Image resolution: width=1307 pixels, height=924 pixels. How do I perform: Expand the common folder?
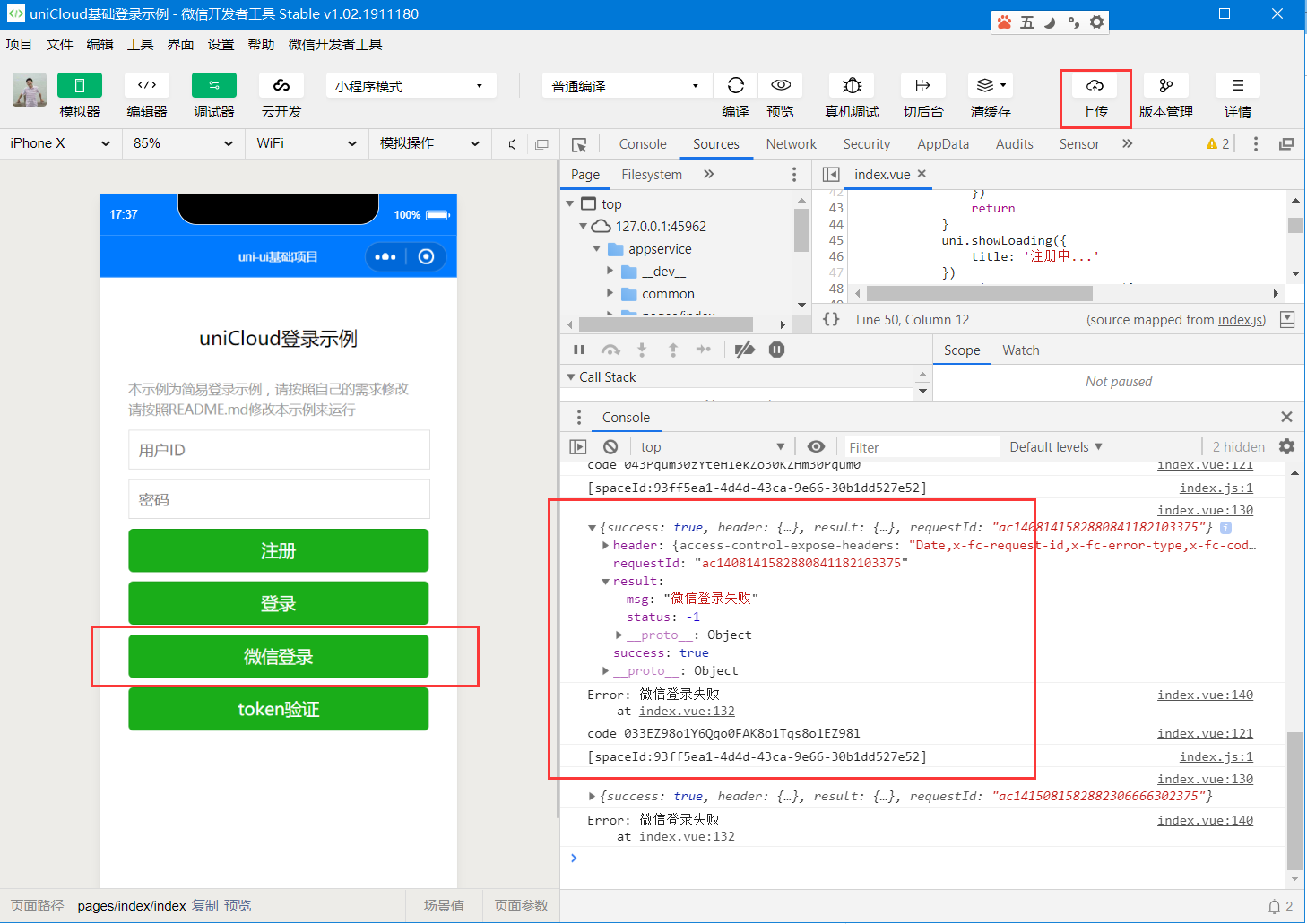tap(610, 293)
